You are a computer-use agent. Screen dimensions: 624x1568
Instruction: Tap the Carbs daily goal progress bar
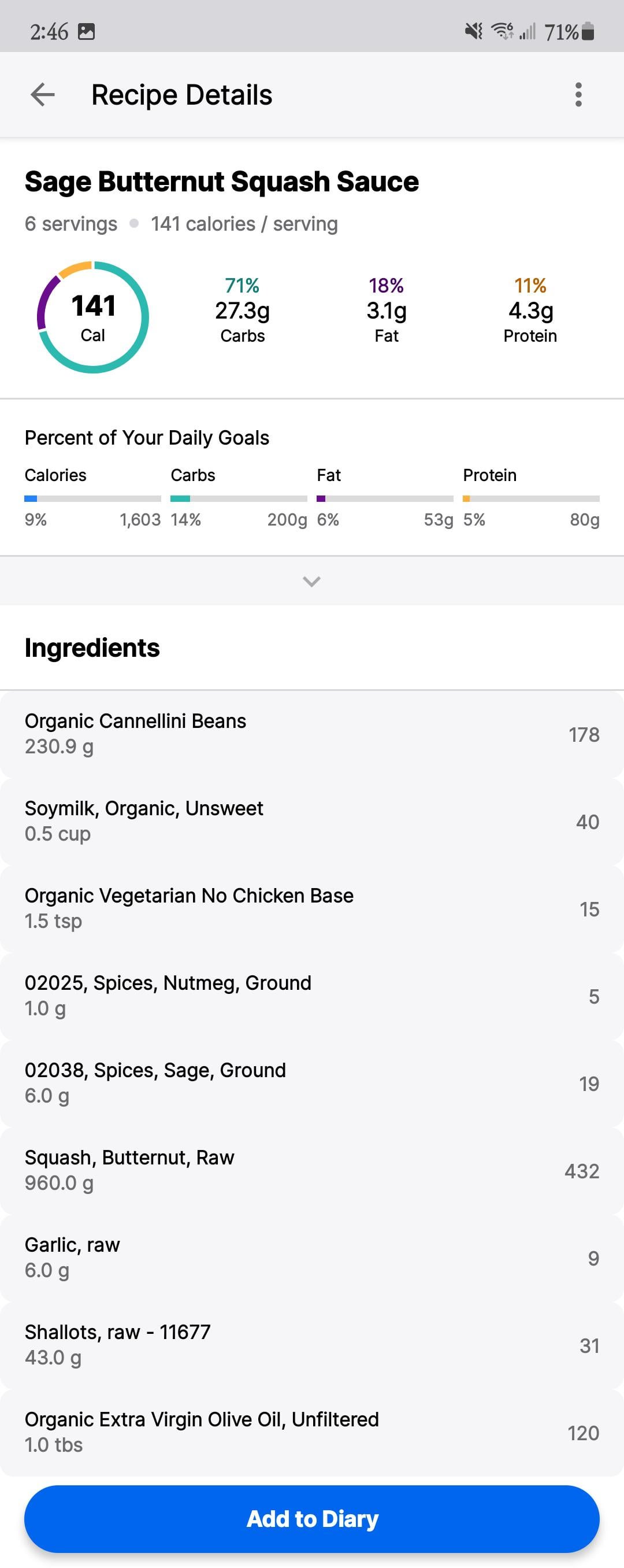coord(239,498)
